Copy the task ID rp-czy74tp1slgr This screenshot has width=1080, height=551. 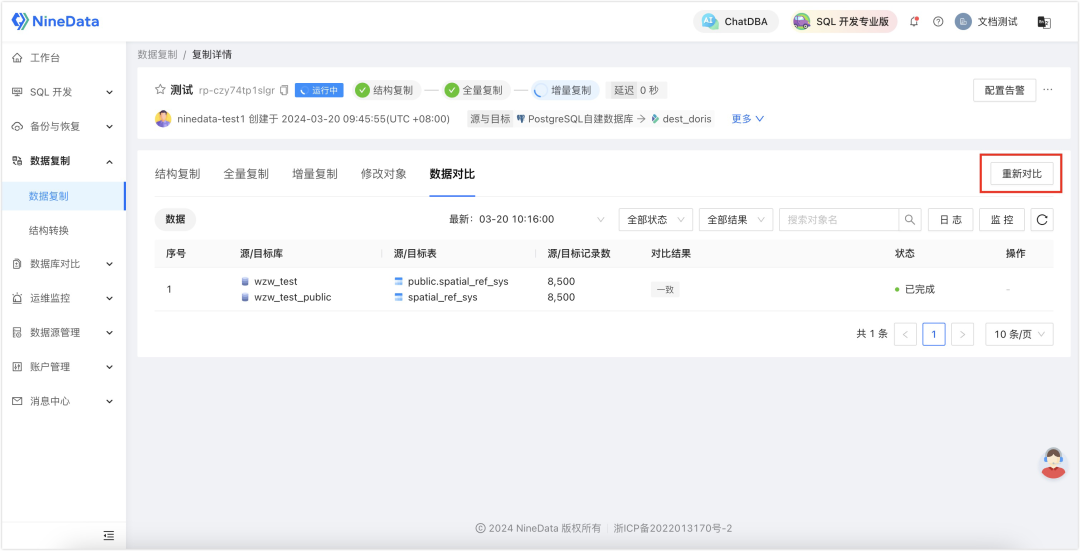click(x=284, y=90)
